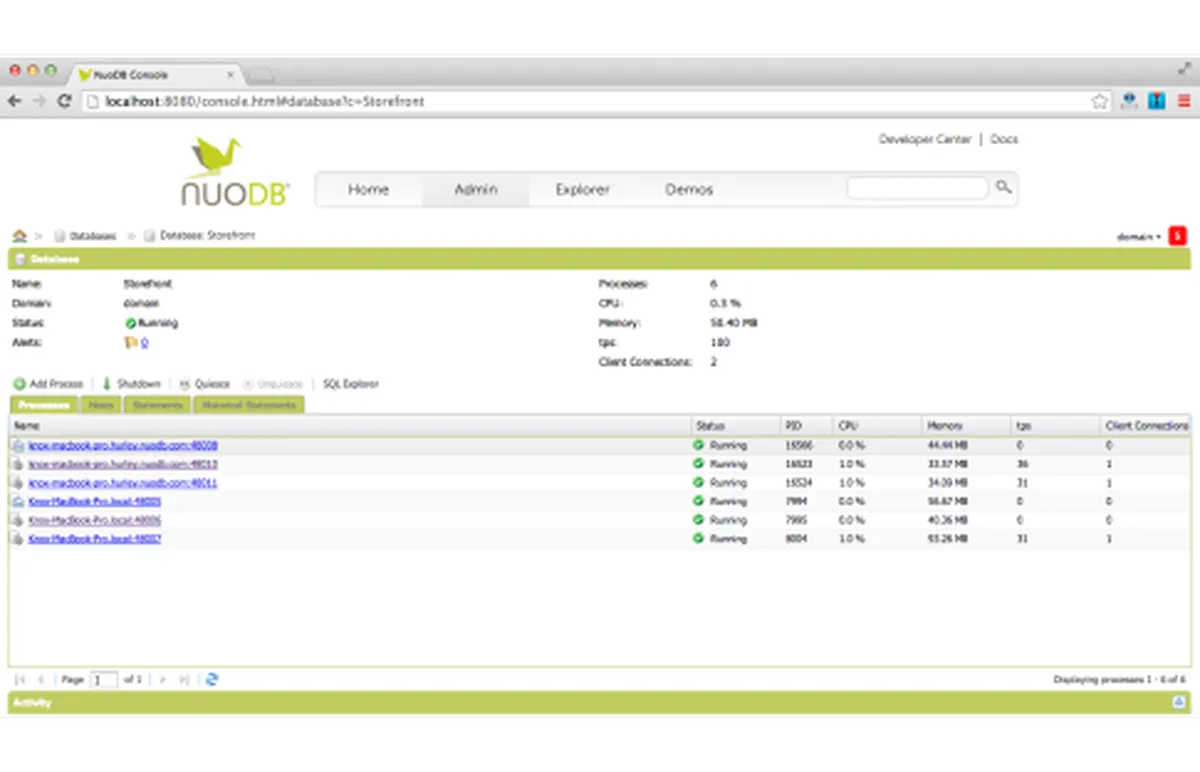Sort by the Client Connections column header
Viewport: 1200px width, 772px height.
[x=1145, y=426]
